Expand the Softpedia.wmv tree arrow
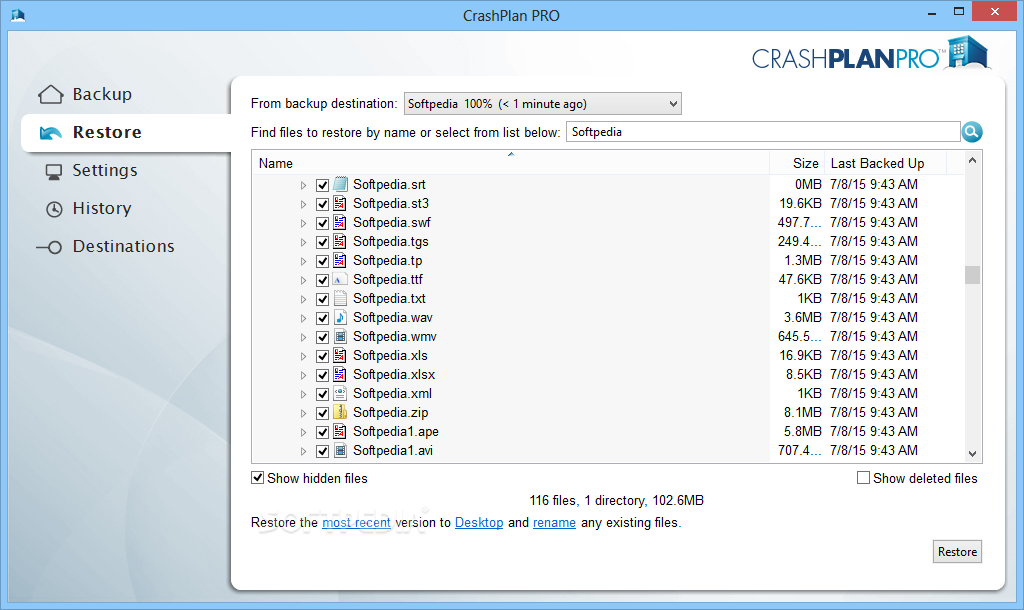The height and width of the screenshot is (610, 1024). [x=303, y=337]
